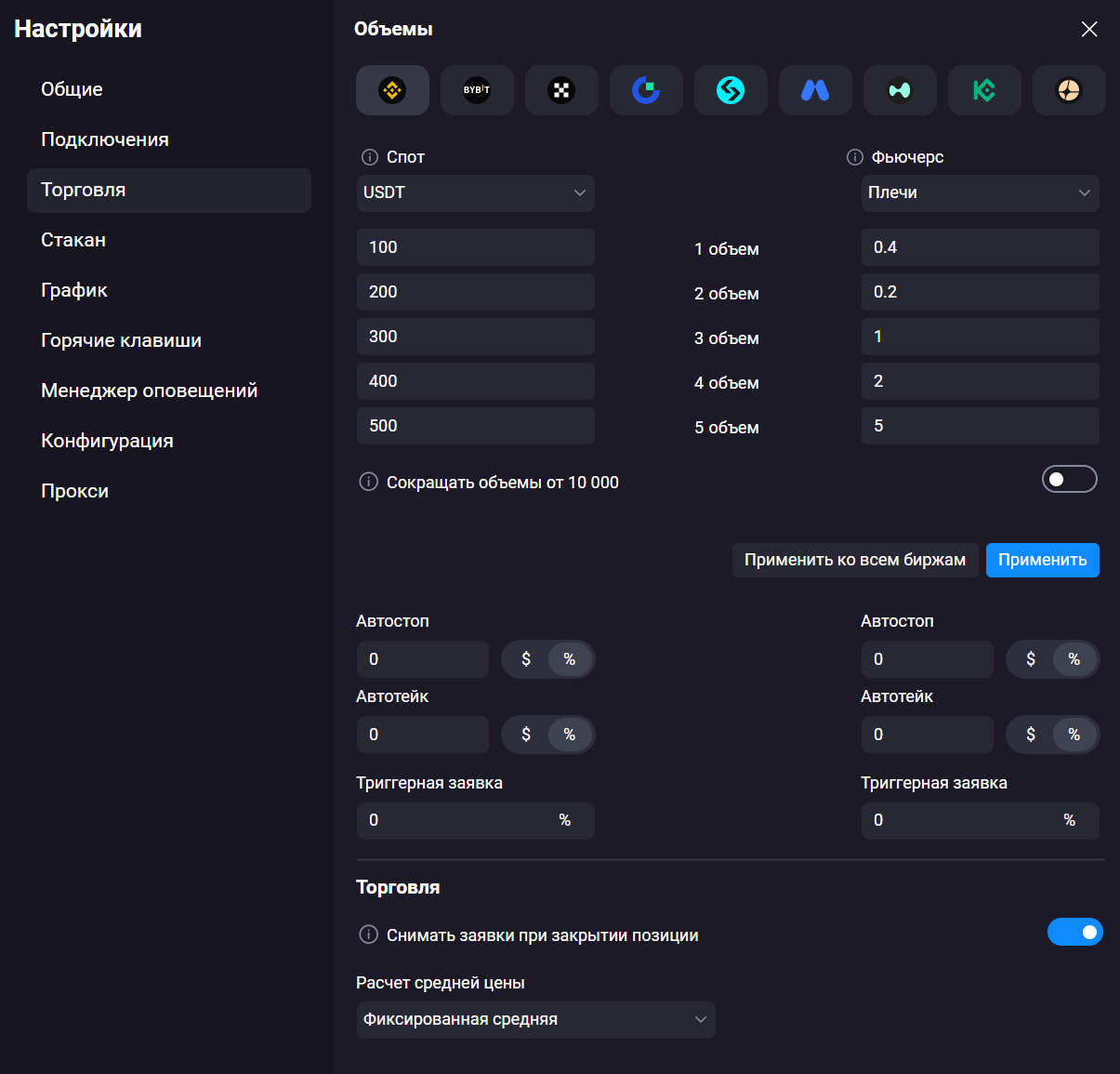The height and width of the screenshot is (1074, 1120).
Task: Select the Hyperliquid exchange icon
Action: pos(900,90)
